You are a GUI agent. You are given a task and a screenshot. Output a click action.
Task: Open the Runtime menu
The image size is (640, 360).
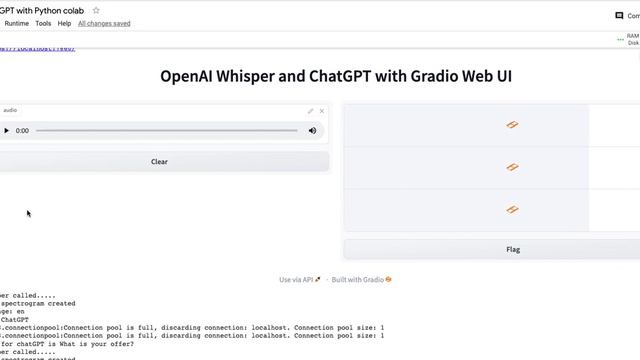coord(17,24)
